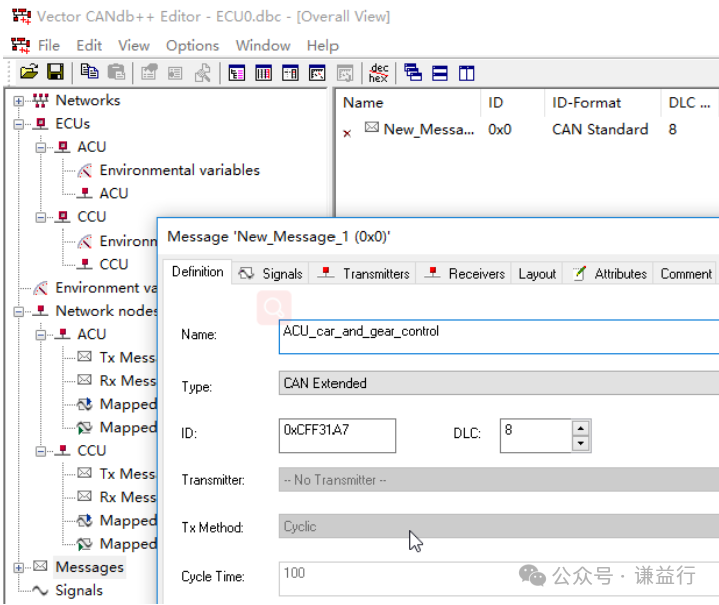719x605 pixels.
Task: Collapse the ACU node under ECUs
Action: pyautogui.click(x=41, y=147)
